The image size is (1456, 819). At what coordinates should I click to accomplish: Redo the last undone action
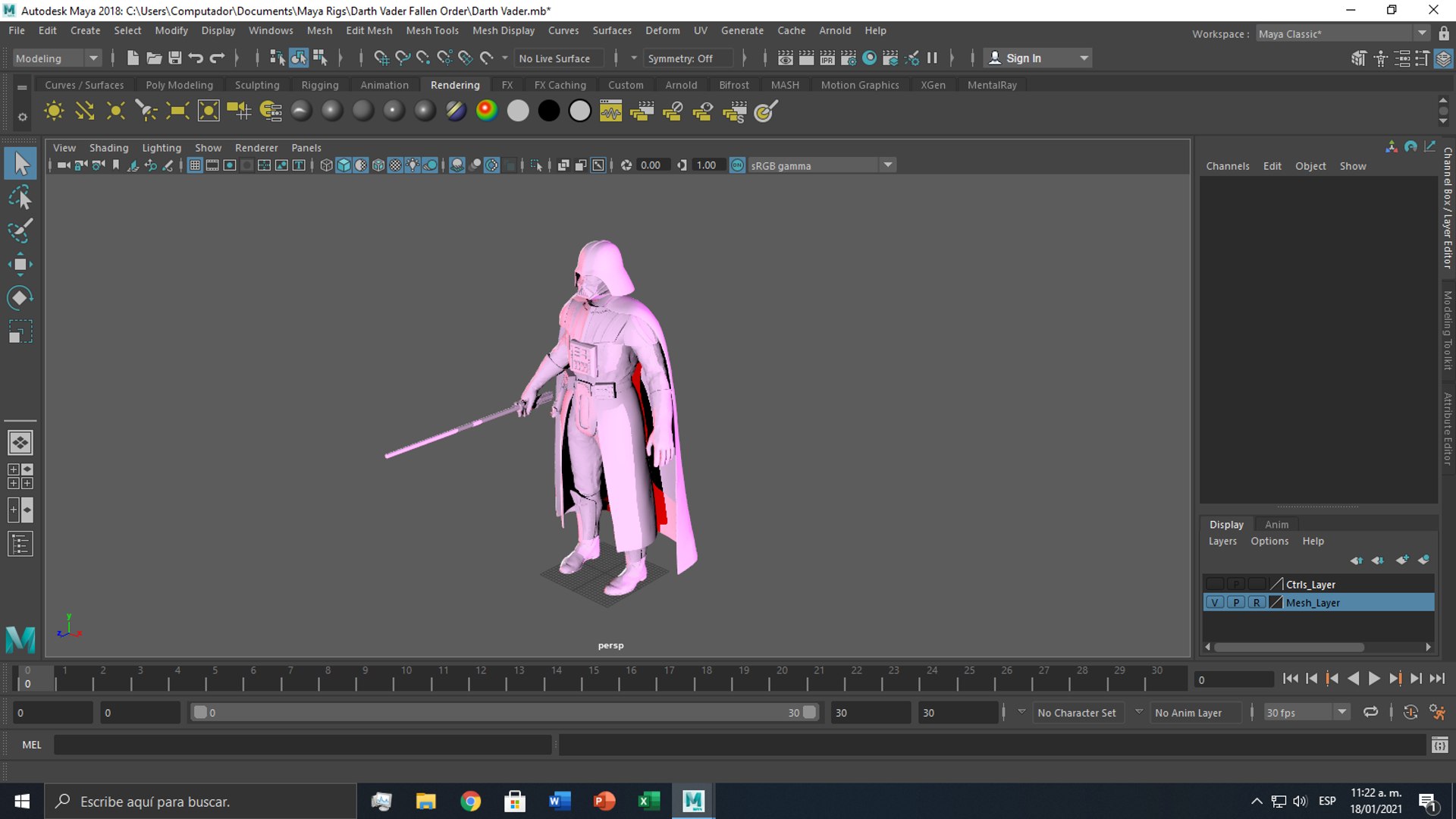pyautogui.click(x=217, y=58)
